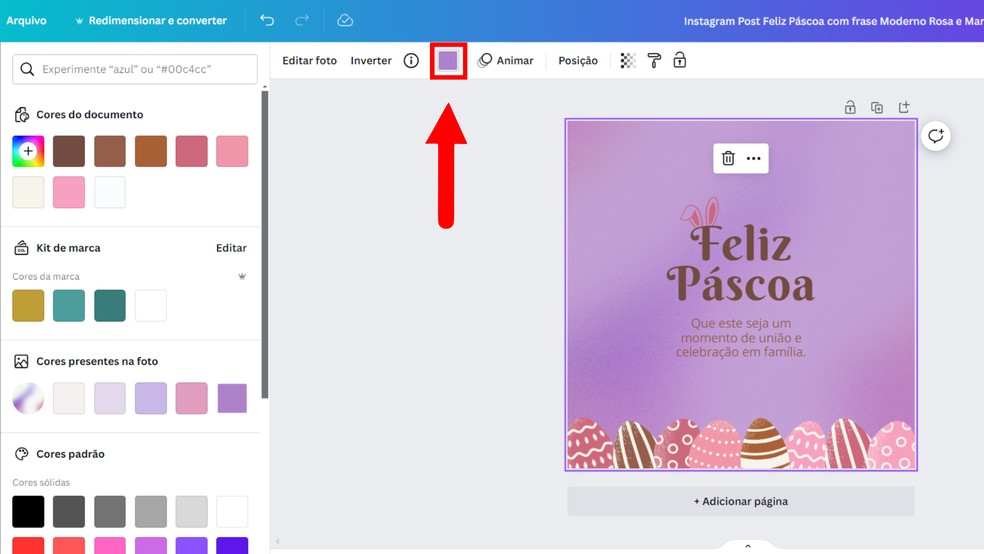The image size is (984, 554).
Task: Click the Kit de marca icon
Action: [21, 248]
